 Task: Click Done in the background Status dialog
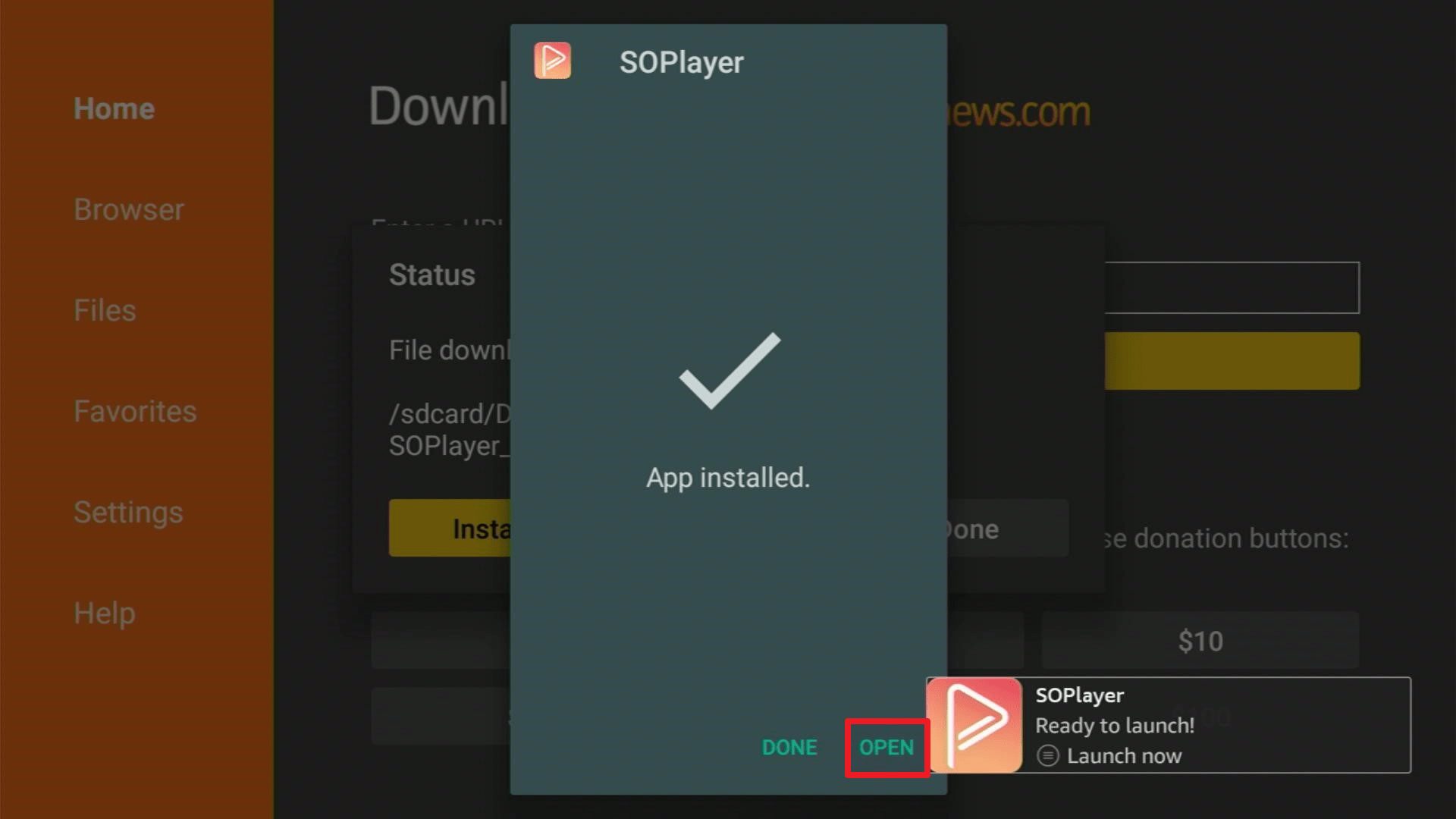pos(1008,529)
